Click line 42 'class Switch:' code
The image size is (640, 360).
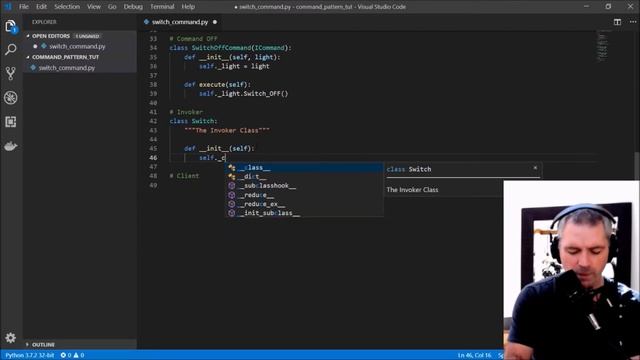point(193,121)
